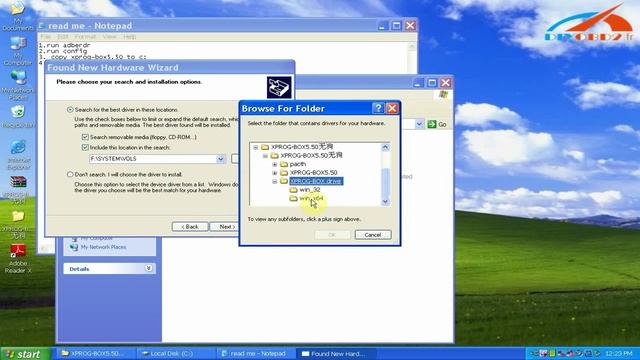Screen dimensions: 640x360
Task: Click the Notepad title bar icon
Action: (x=42, y=26)
